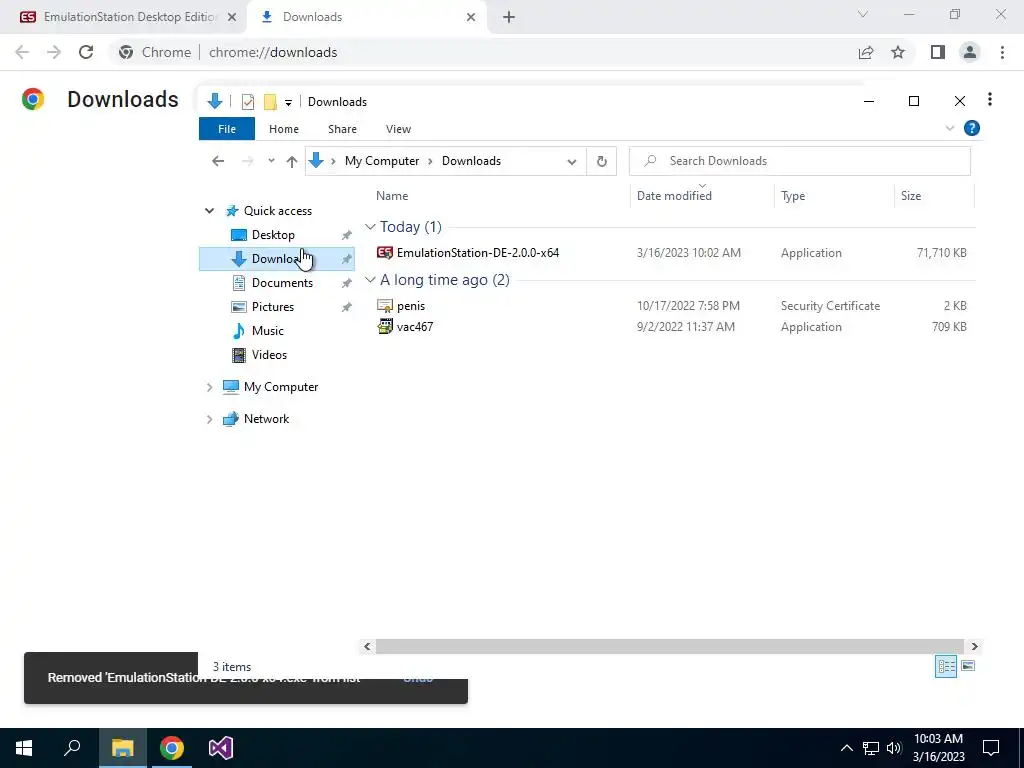Collapse A long time ago (2) group

click(x=370, y=280)
